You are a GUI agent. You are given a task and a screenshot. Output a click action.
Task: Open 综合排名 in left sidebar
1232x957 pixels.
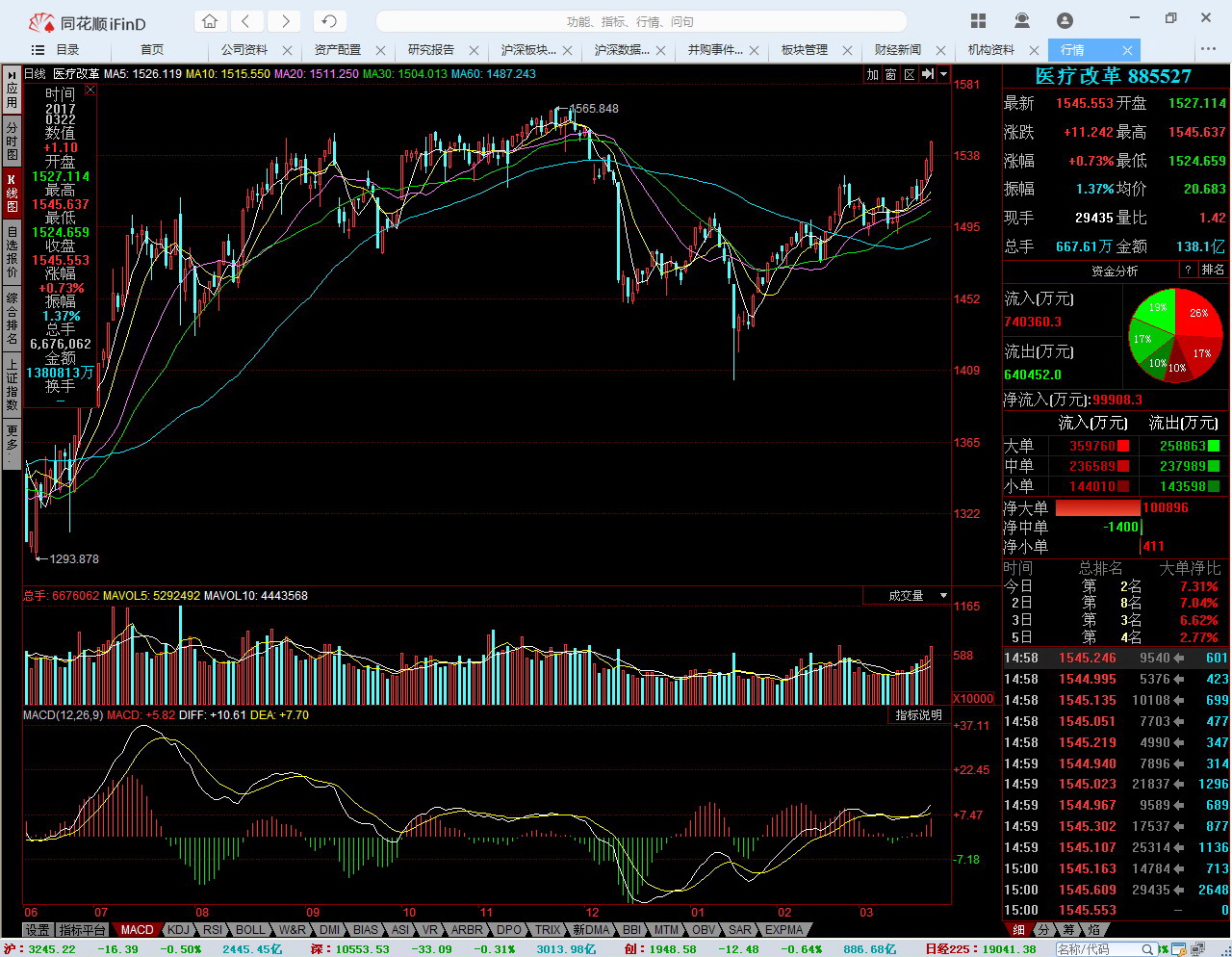pos(12,319)
